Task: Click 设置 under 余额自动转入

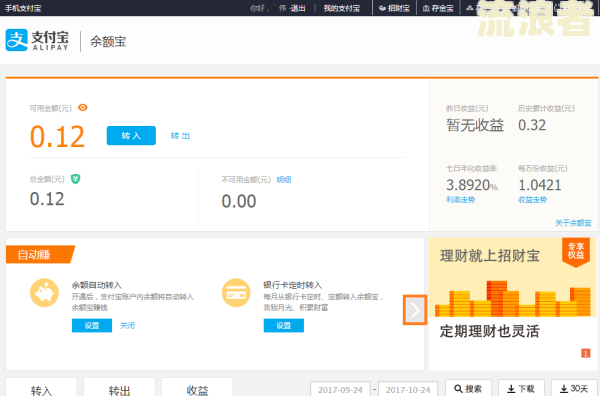Action: pyautogui.click(x=92, y=326)
